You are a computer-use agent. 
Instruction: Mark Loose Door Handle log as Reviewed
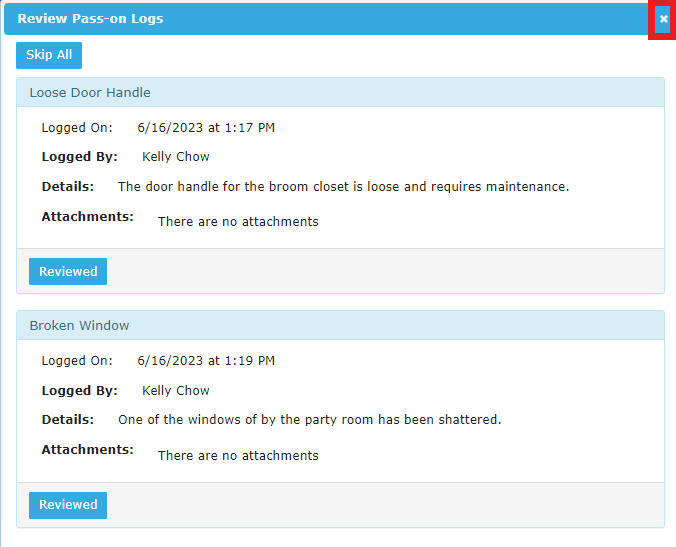[68, 272]
